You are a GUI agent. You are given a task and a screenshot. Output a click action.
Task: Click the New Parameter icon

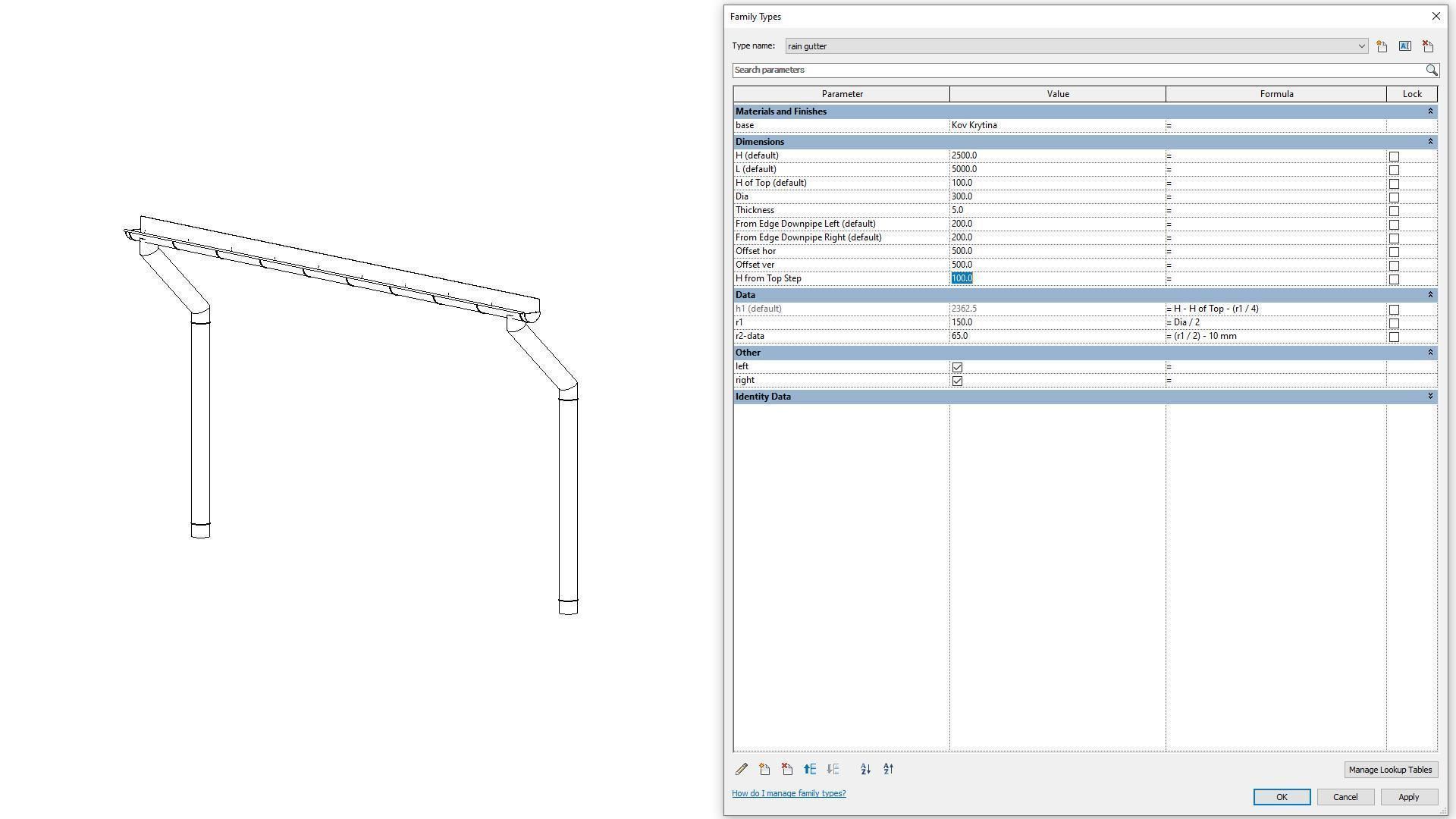(x=764, y=769)
